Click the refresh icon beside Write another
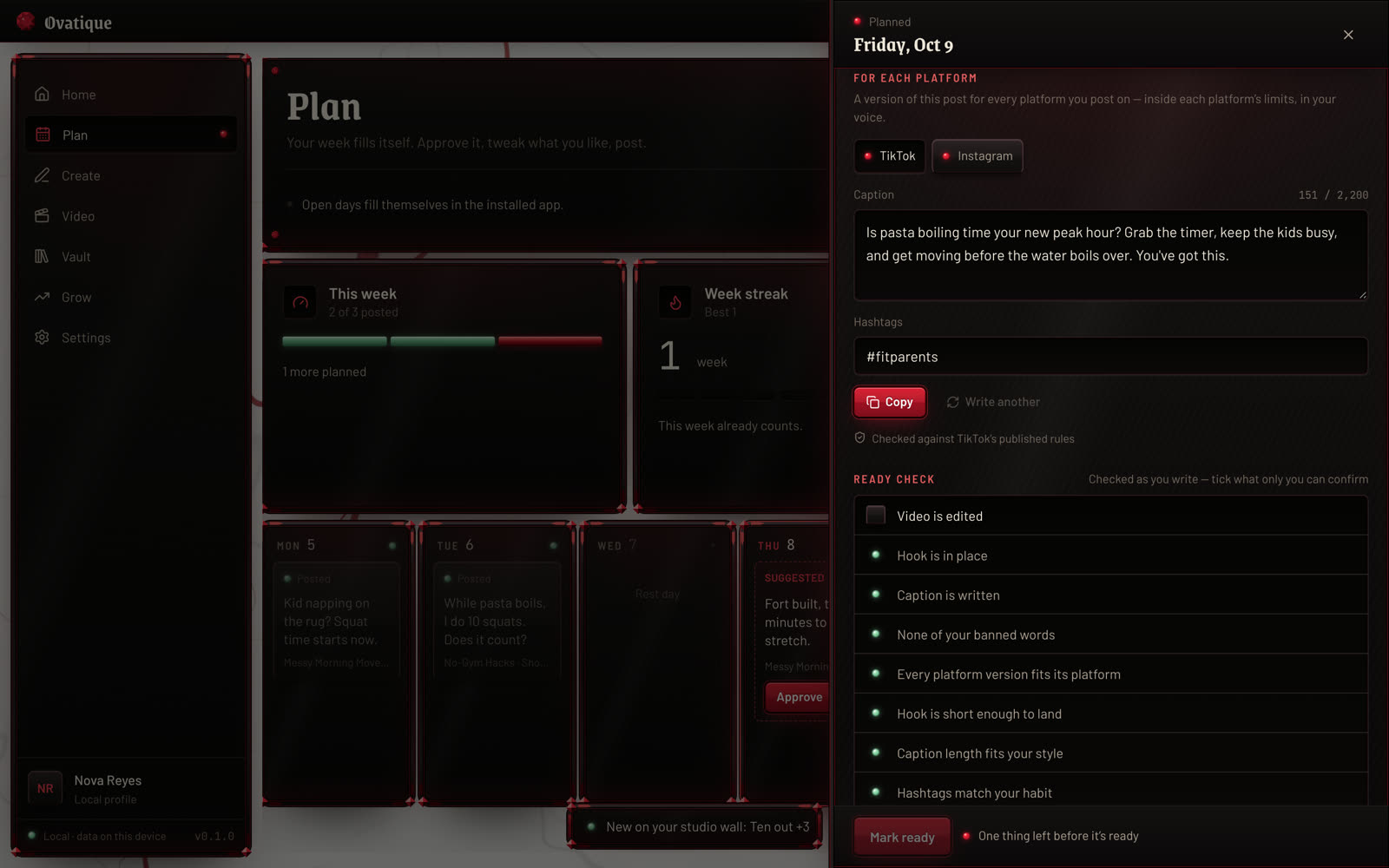 952,402
